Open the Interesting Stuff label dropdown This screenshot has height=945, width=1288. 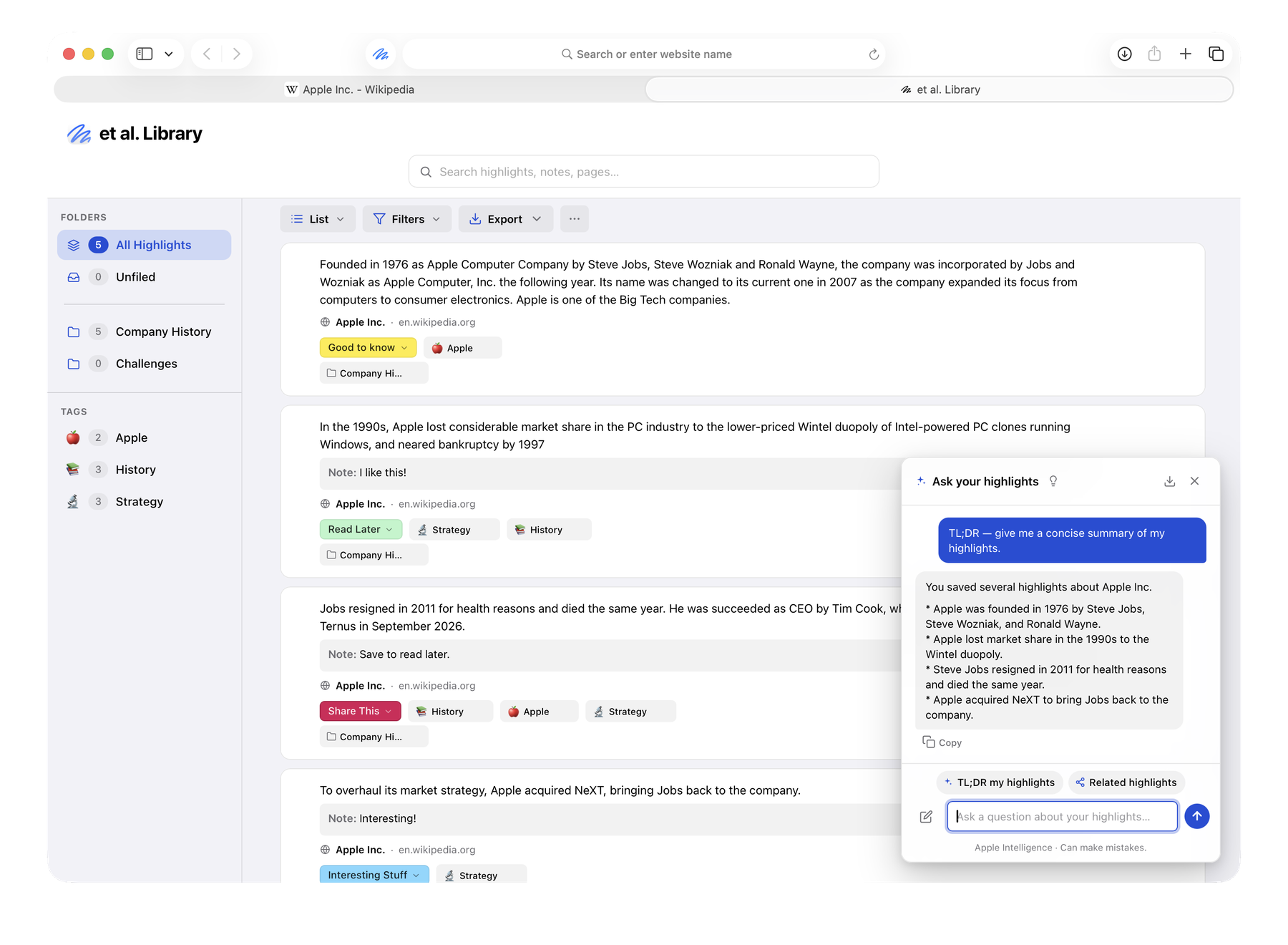pyautogui.click(x=374, y=875)
